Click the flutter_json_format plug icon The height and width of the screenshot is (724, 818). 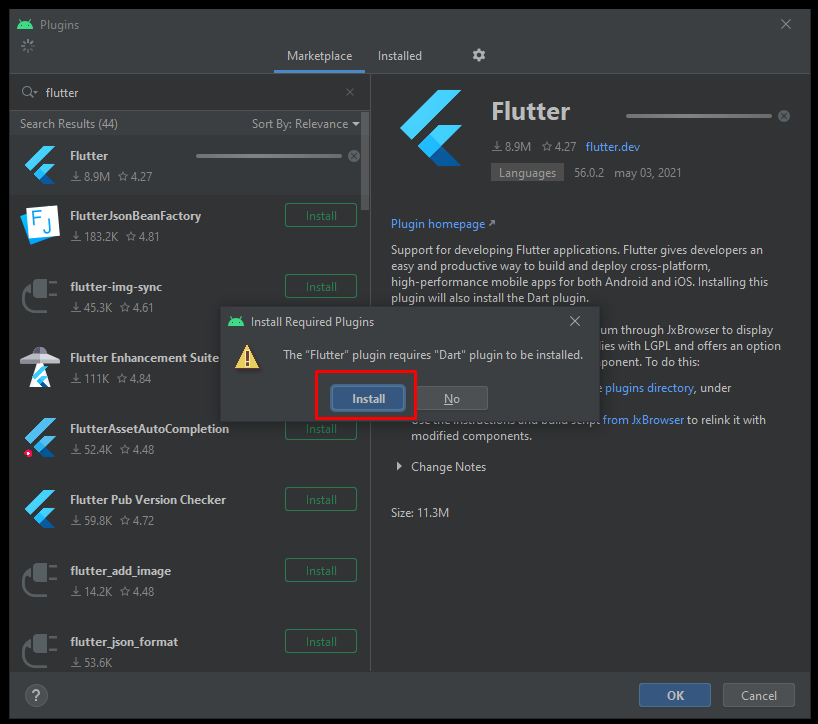pyautogui.click(x=40, y=650)
